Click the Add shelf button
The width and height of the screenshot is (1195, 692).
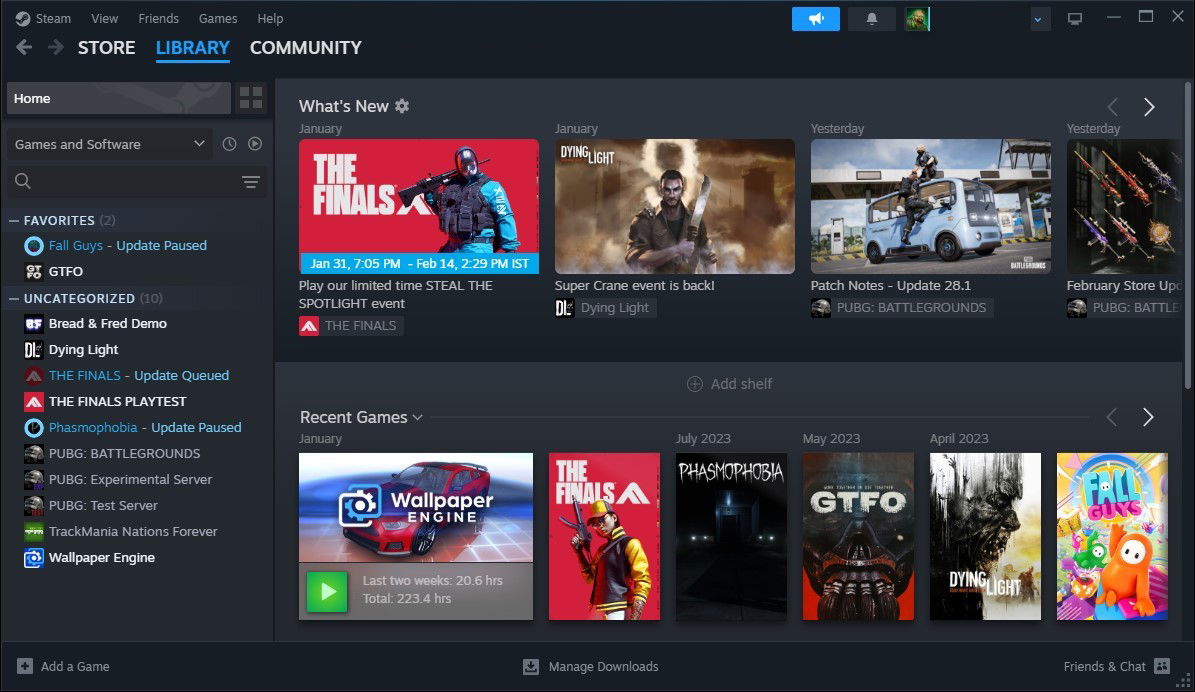click(729, 383)
